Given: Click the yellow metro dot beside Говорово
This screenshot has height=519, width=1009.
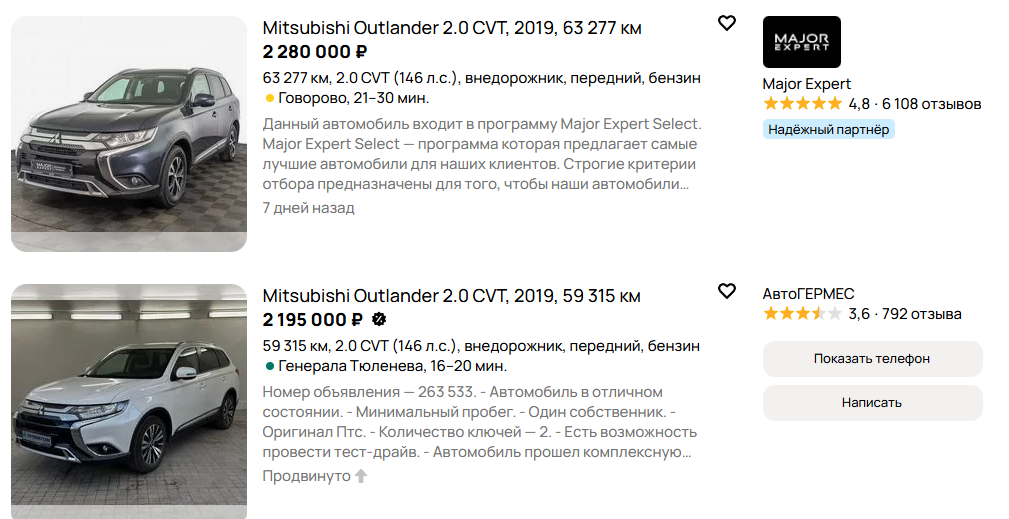Looking at the screenshot, I should click(270, 98).
